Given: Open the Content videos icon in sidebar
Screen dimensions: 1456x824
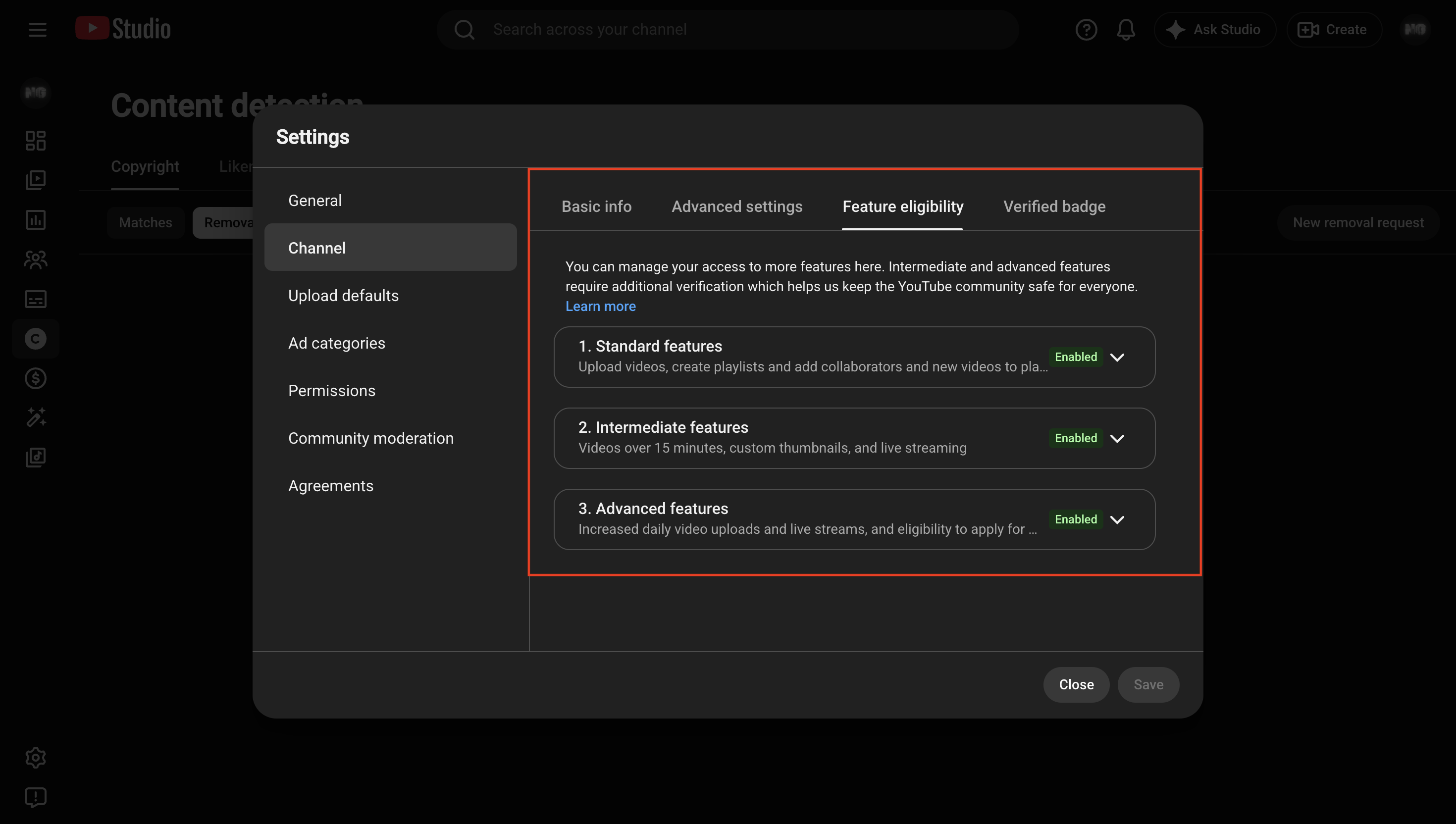Looking at the screenshot, I should [35, 180].
